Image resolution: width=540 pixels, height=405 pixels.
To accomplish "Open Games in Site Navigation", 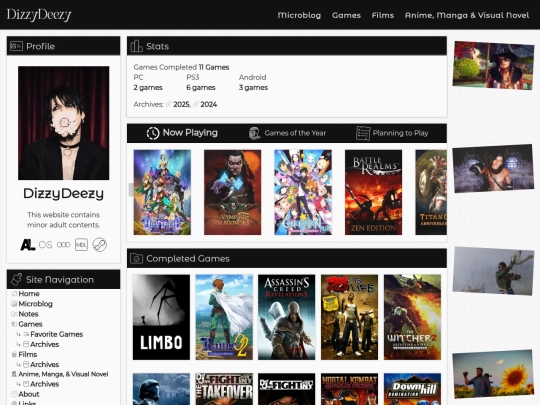I will (x=30, y=324).
